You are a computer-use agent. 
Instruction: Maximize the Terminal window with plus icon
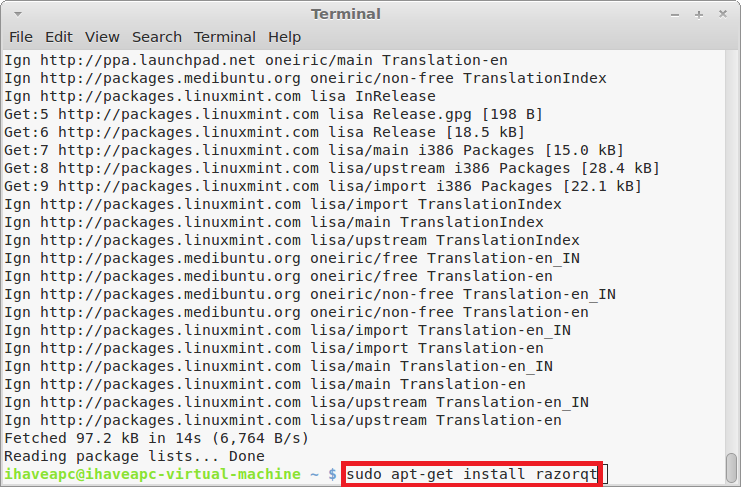[x=699, y=15]
